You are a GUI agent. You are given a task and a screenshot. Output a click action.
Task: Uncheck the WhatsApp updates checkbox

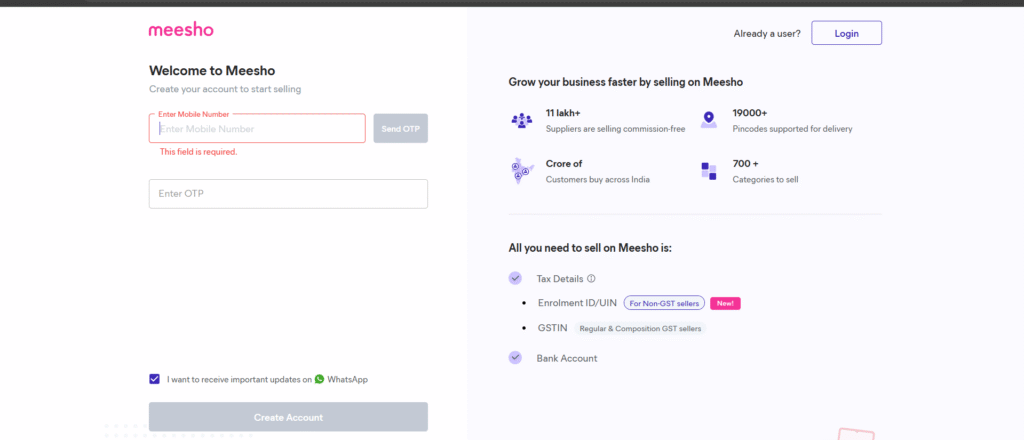(154, 379)
